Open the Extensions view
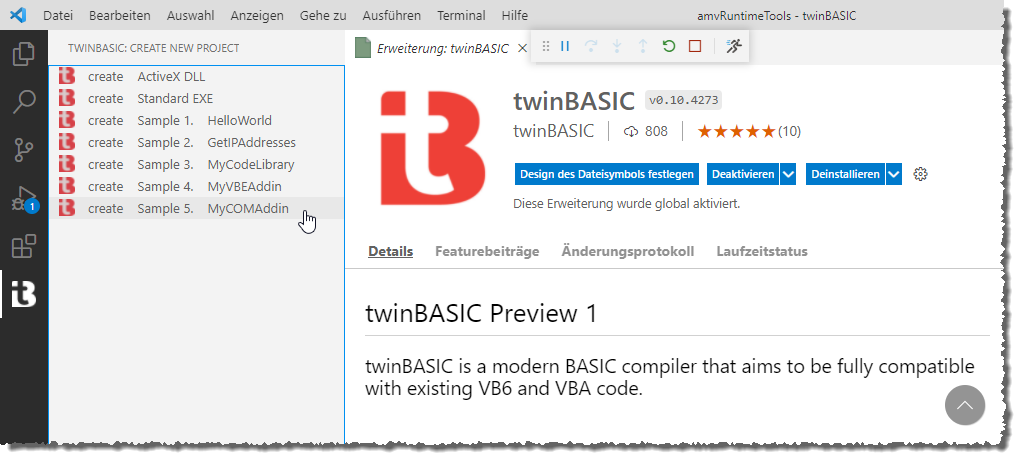 (x=23, y=247)
